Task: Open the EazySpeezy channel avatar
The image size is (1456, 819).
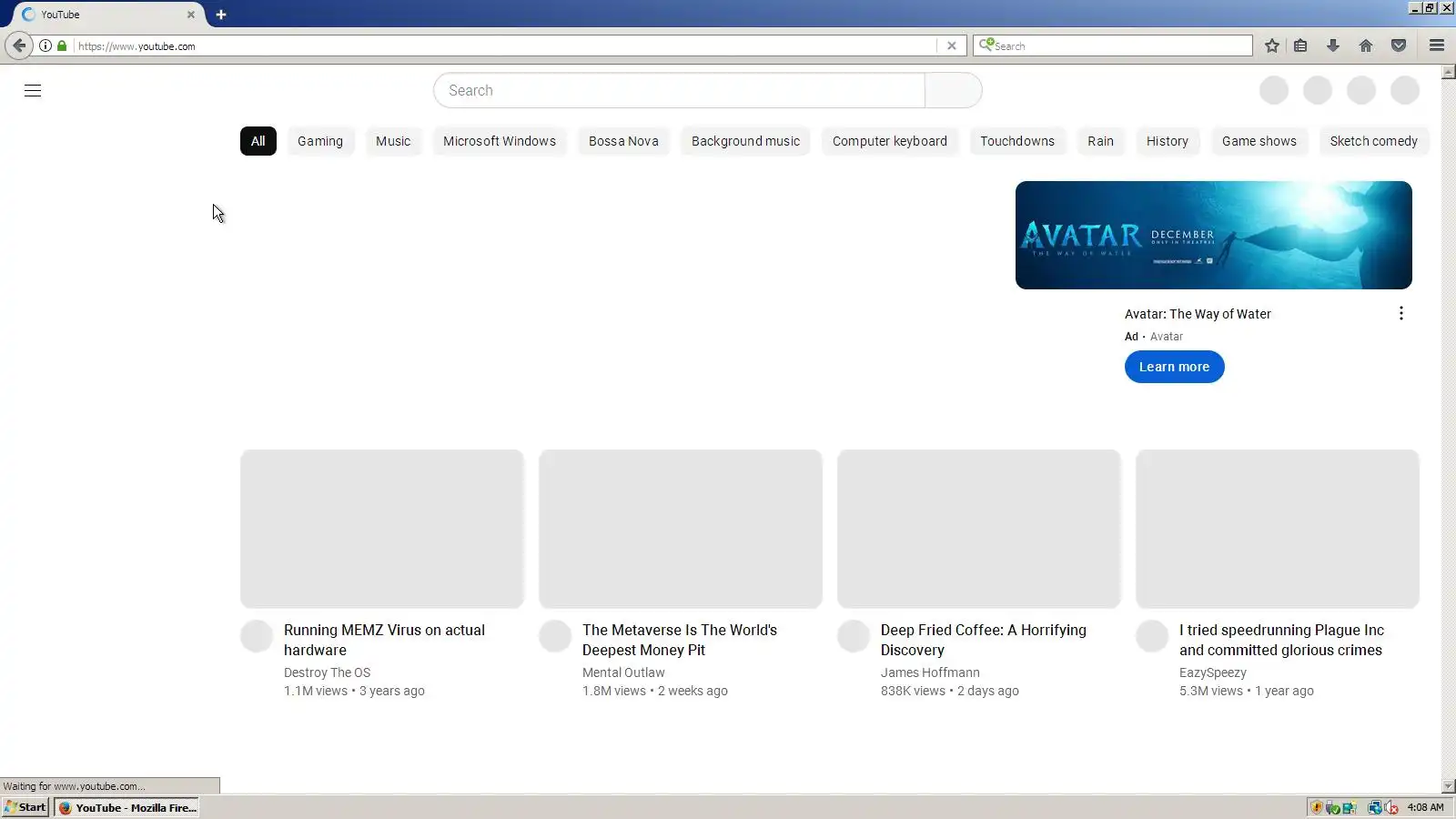Action: (x=1152, y=636)
